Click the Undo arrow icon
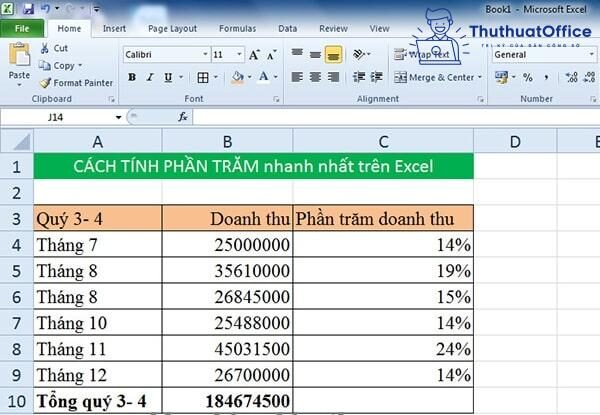The height and width of the screenshot is (415, 600). 46,8
